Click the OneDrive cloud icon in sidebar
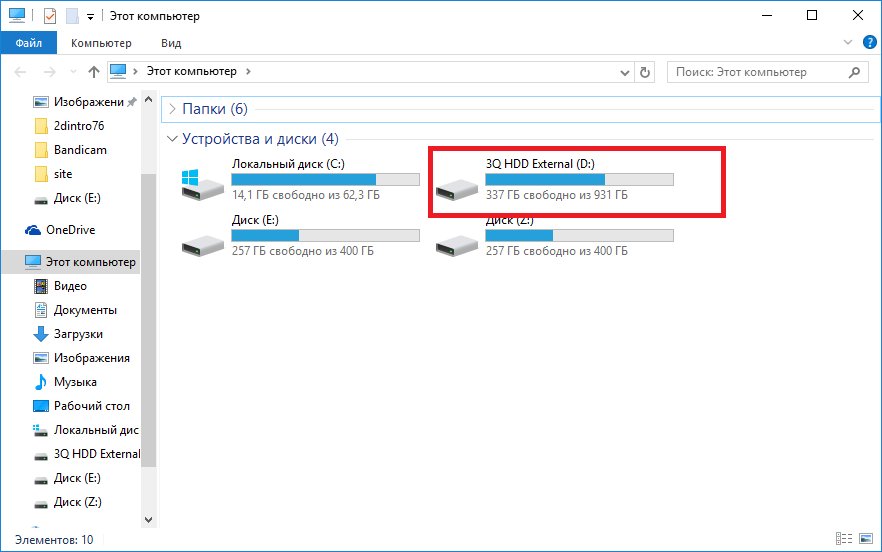 tap(34, 230)
